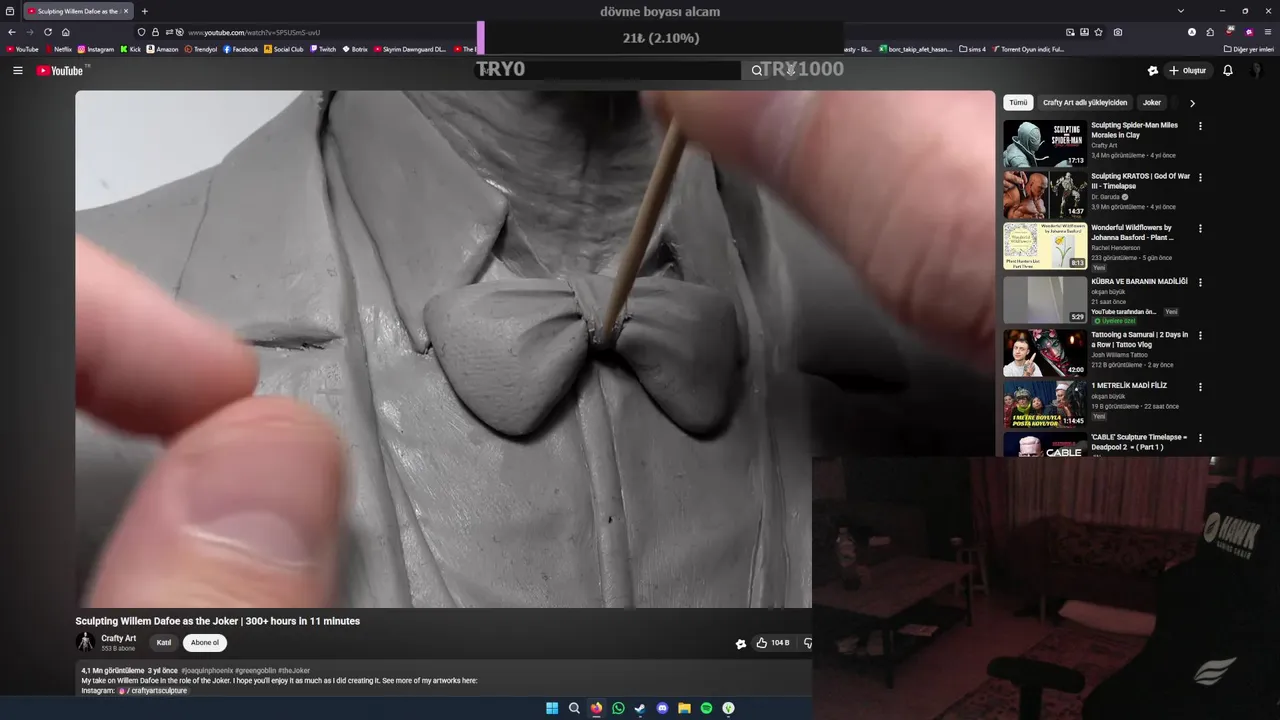Screen dimensions: 1280x720
Task: Open the YouTube bookmark
Action: [22, 49]
